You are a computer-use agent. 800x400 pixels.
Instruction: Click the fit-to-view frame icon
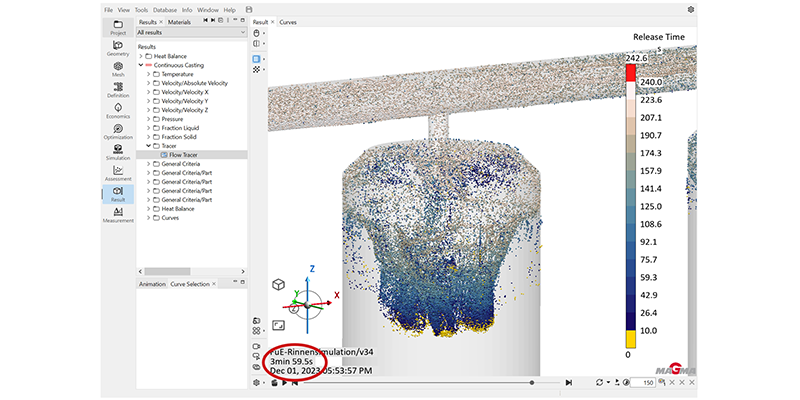click(277, 325)
